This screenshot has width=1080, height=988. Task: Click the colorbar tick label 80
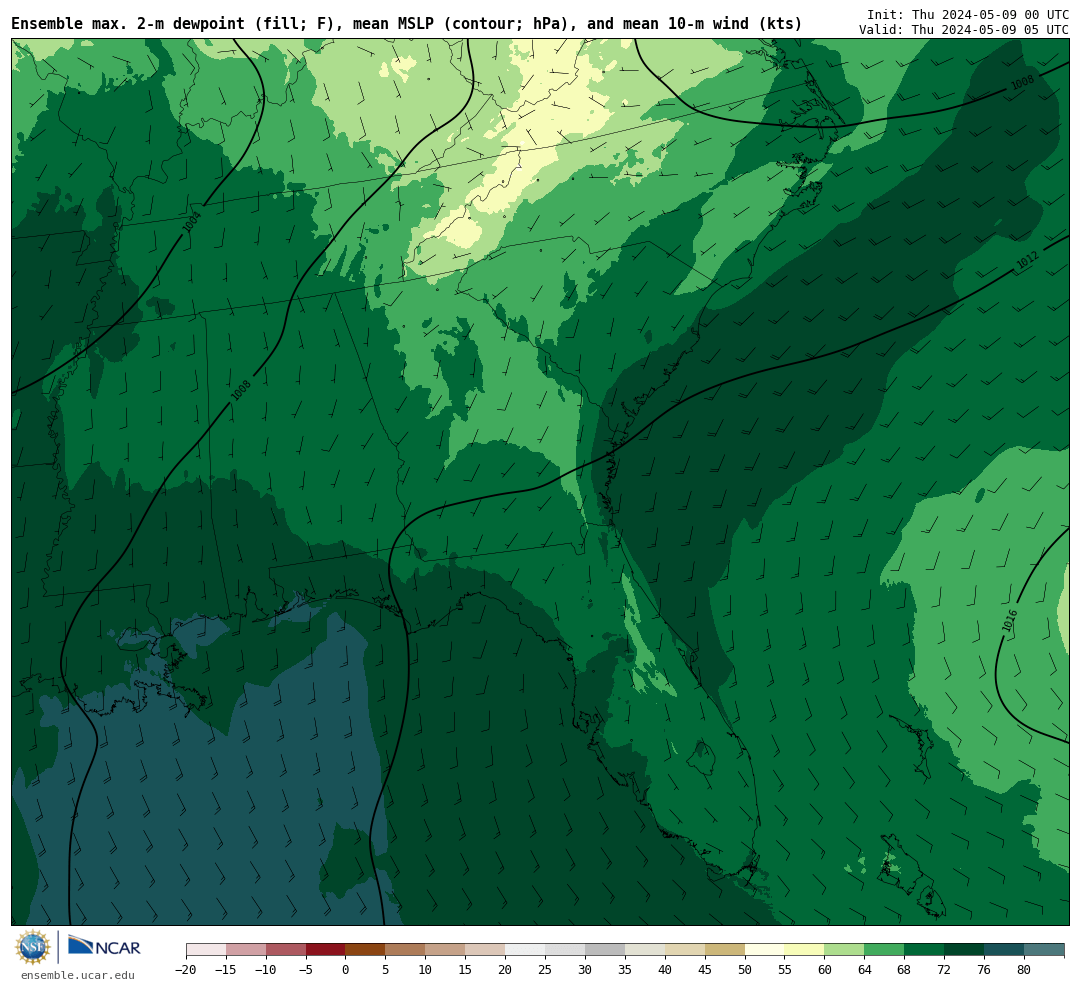[x=1024, y=970]
